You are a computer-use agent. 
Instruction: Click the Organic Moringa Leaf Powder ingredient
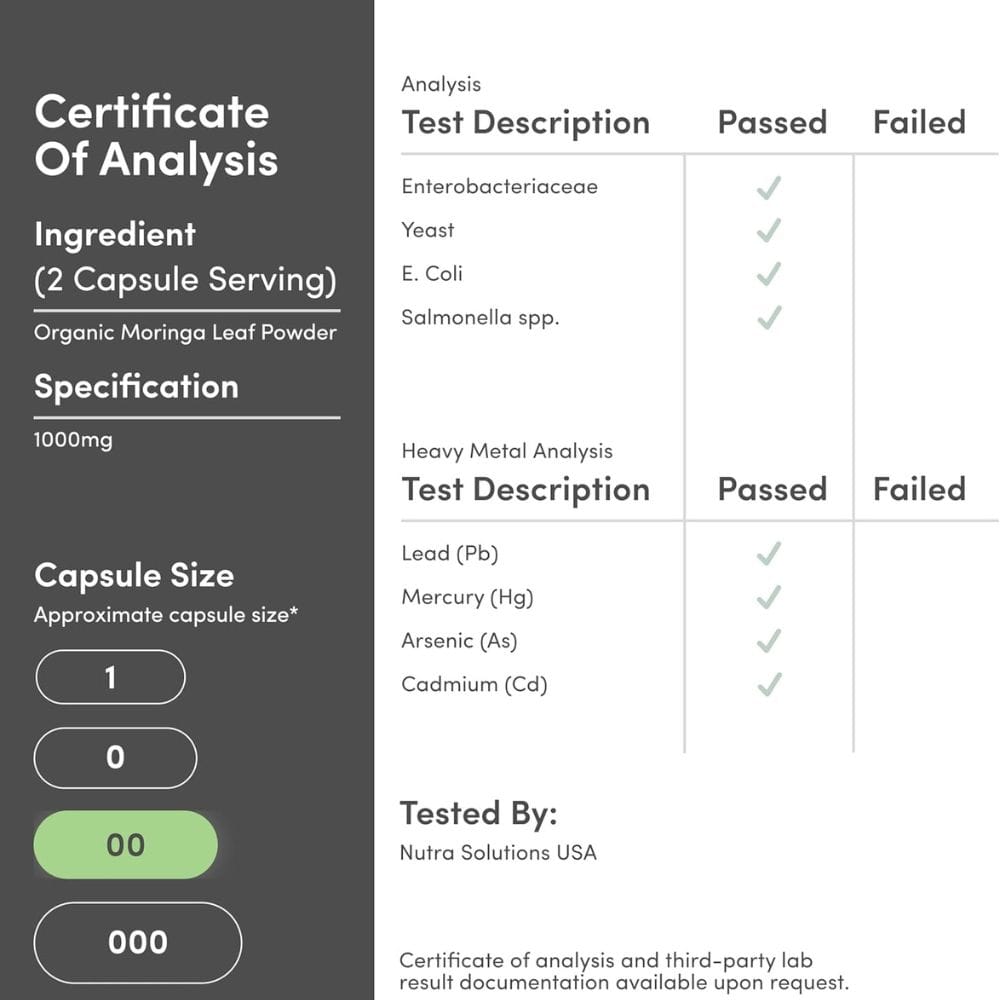(185, 333)
